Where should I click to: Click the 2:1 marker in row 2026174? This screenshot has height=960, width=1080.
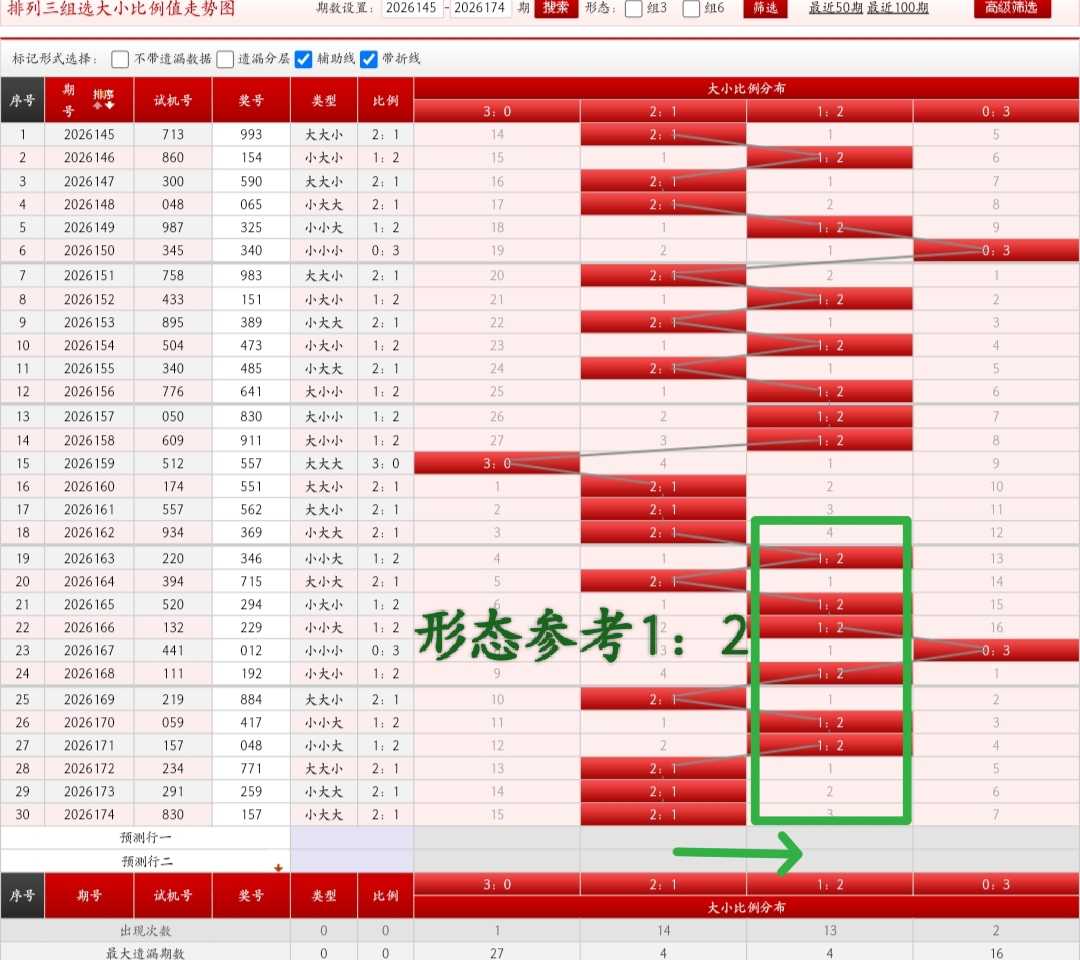click(663, 815)
